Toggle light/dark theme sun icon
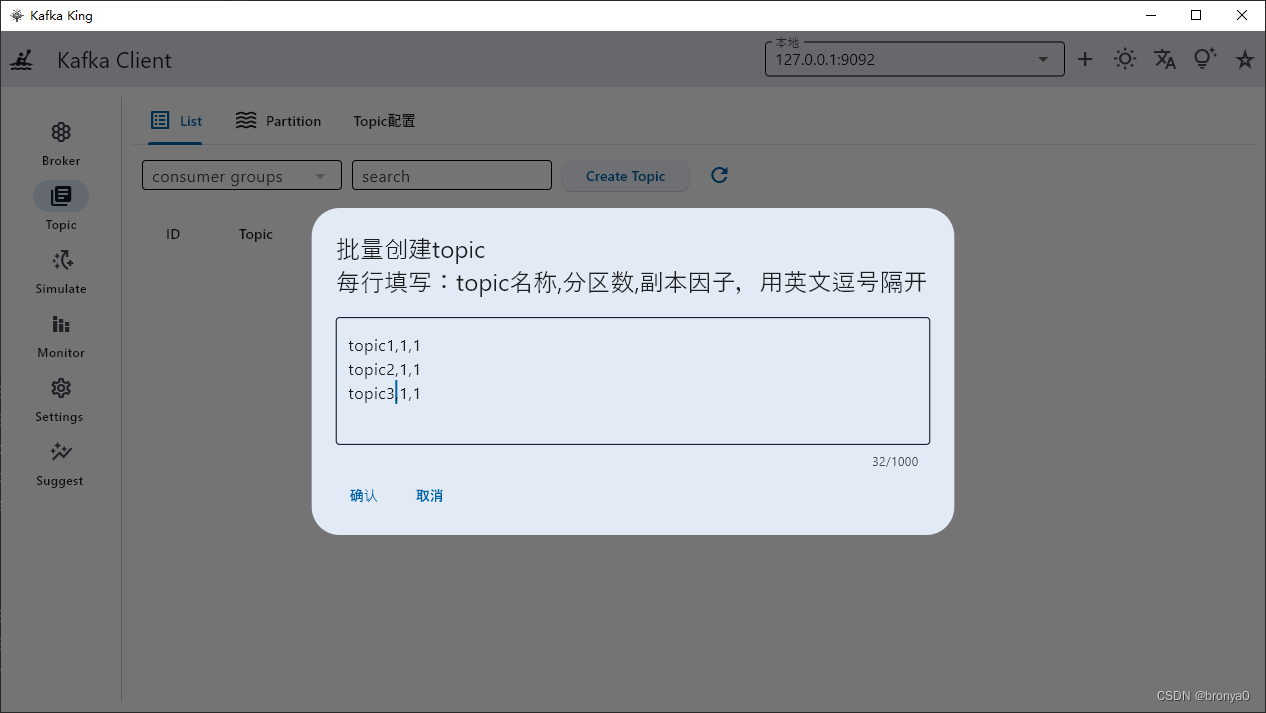The image size is (1266, 713). point(1125,60)
